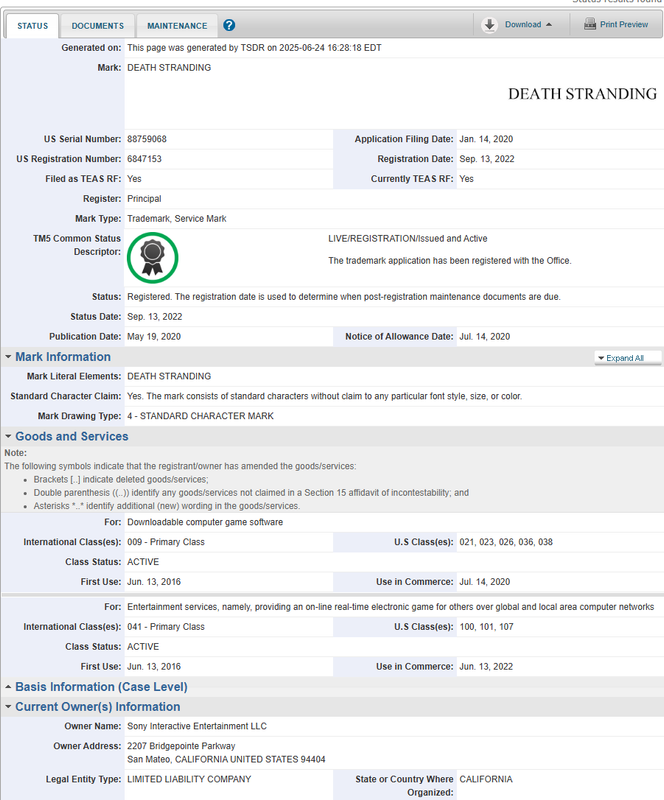Switch to the MAINTENANCE tab
The width and height of the screenshot is (664, 800).
(x=177, y=26)
